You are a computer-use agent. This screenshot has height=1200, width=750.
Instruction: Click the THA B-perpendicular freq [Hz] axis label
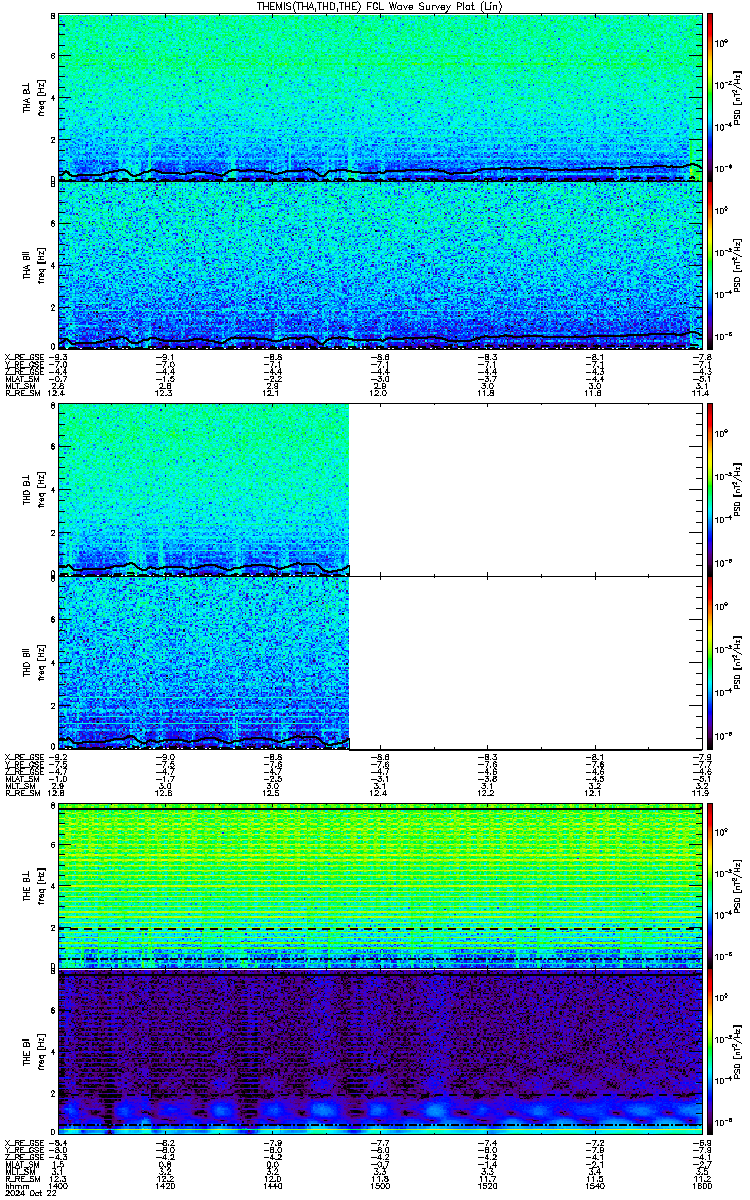point(40,97)
